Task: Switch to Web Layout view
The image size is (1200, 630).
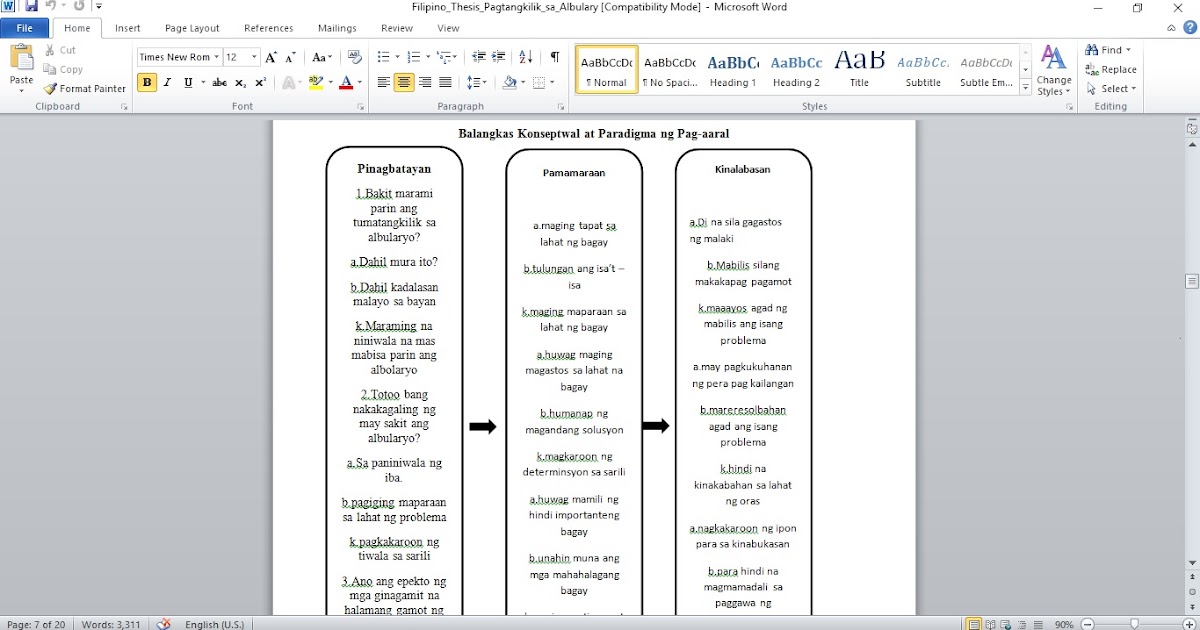Action: pyautogui.click(x=1005, y=624)
